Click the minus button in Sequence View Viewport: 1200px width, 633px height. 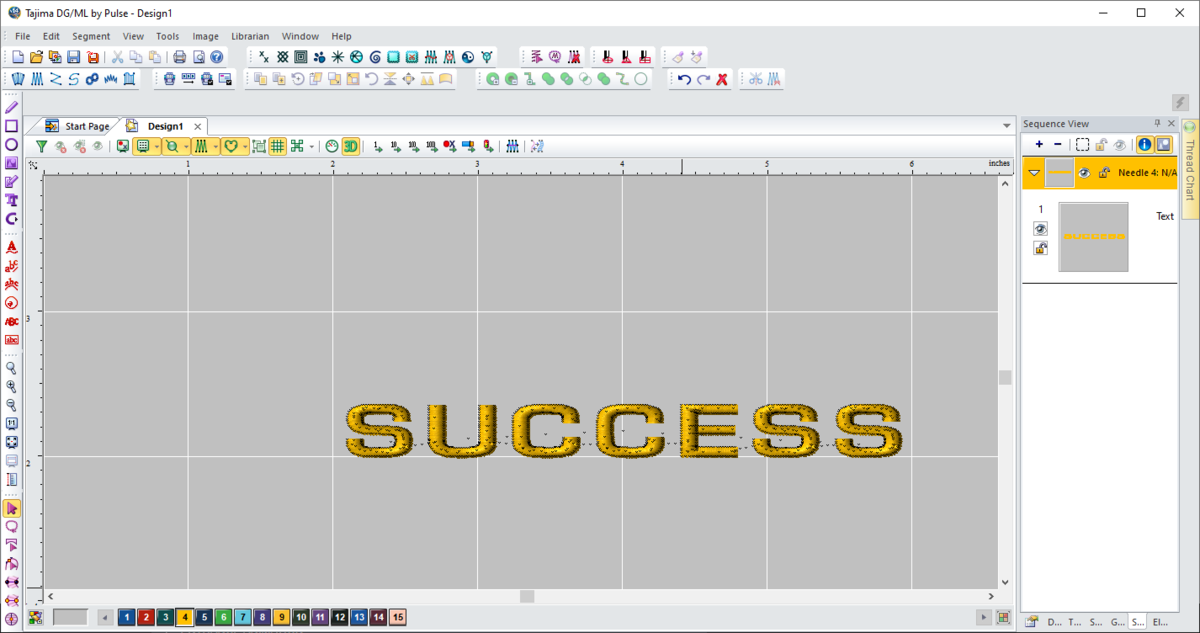(x=1057, y=143)
